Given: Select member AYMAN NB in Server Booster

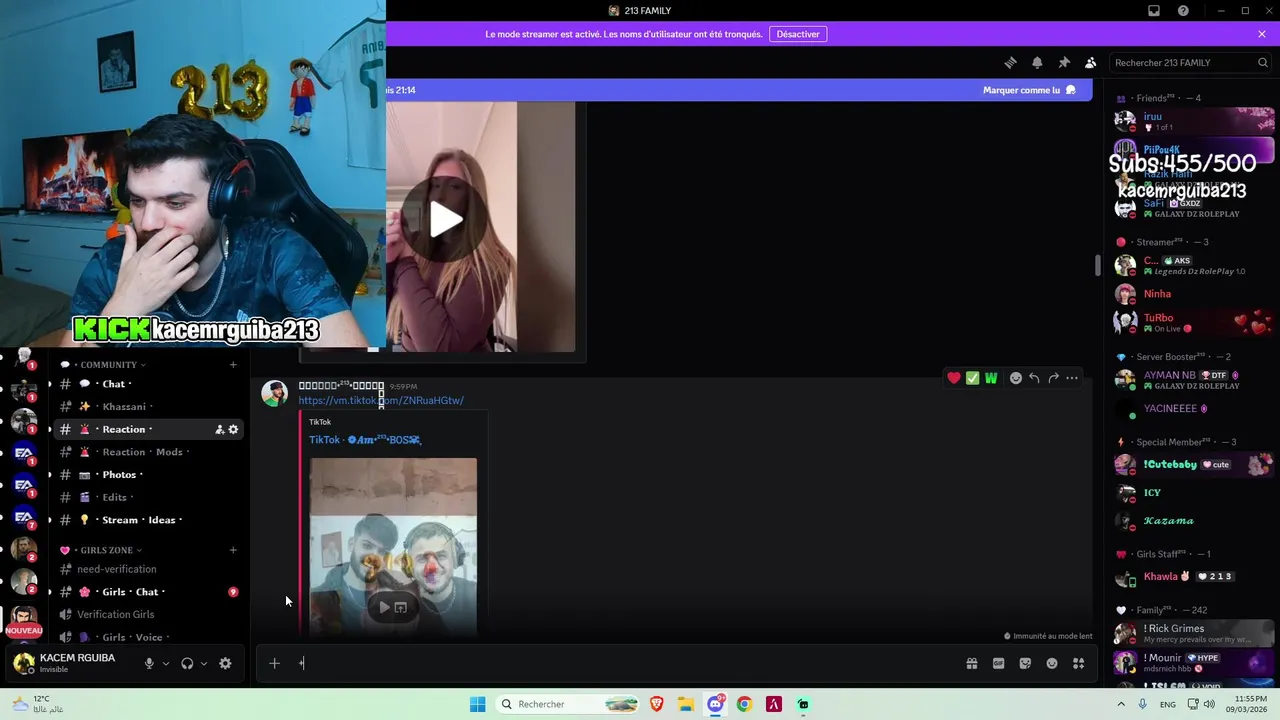Looking at the screenshot, I should 1193,380.
